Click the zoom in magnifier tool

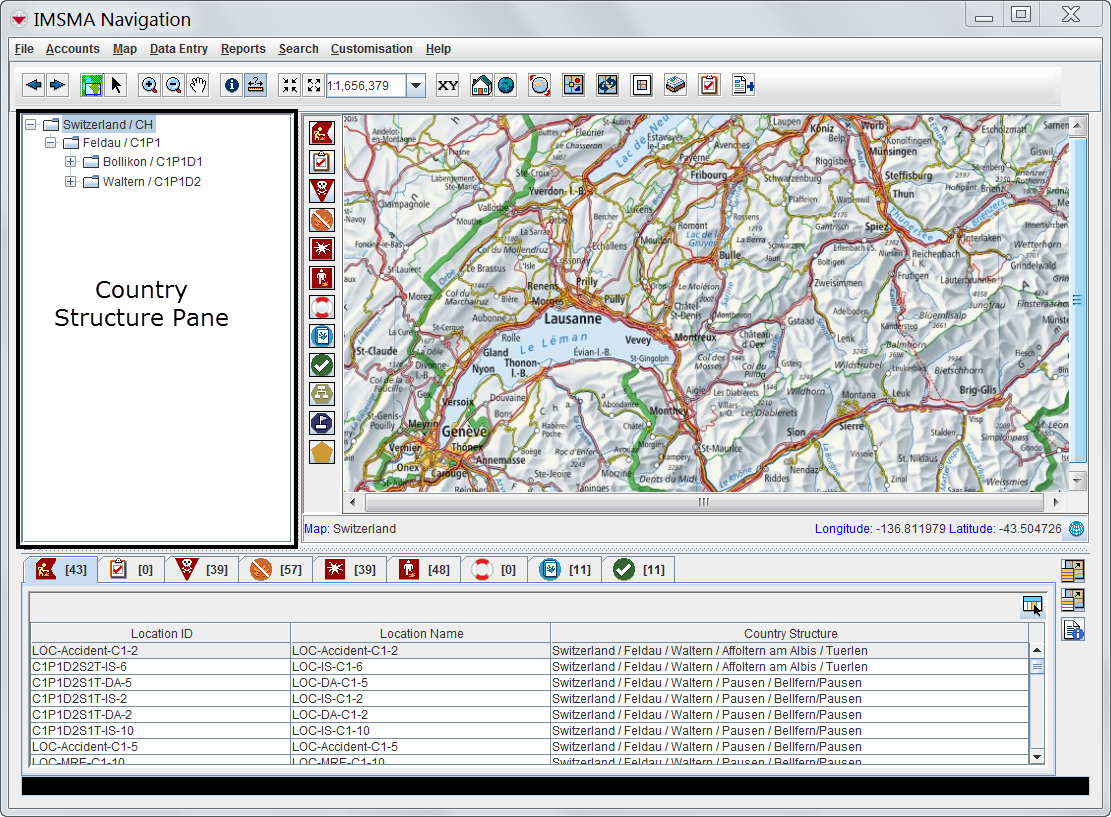149,85
